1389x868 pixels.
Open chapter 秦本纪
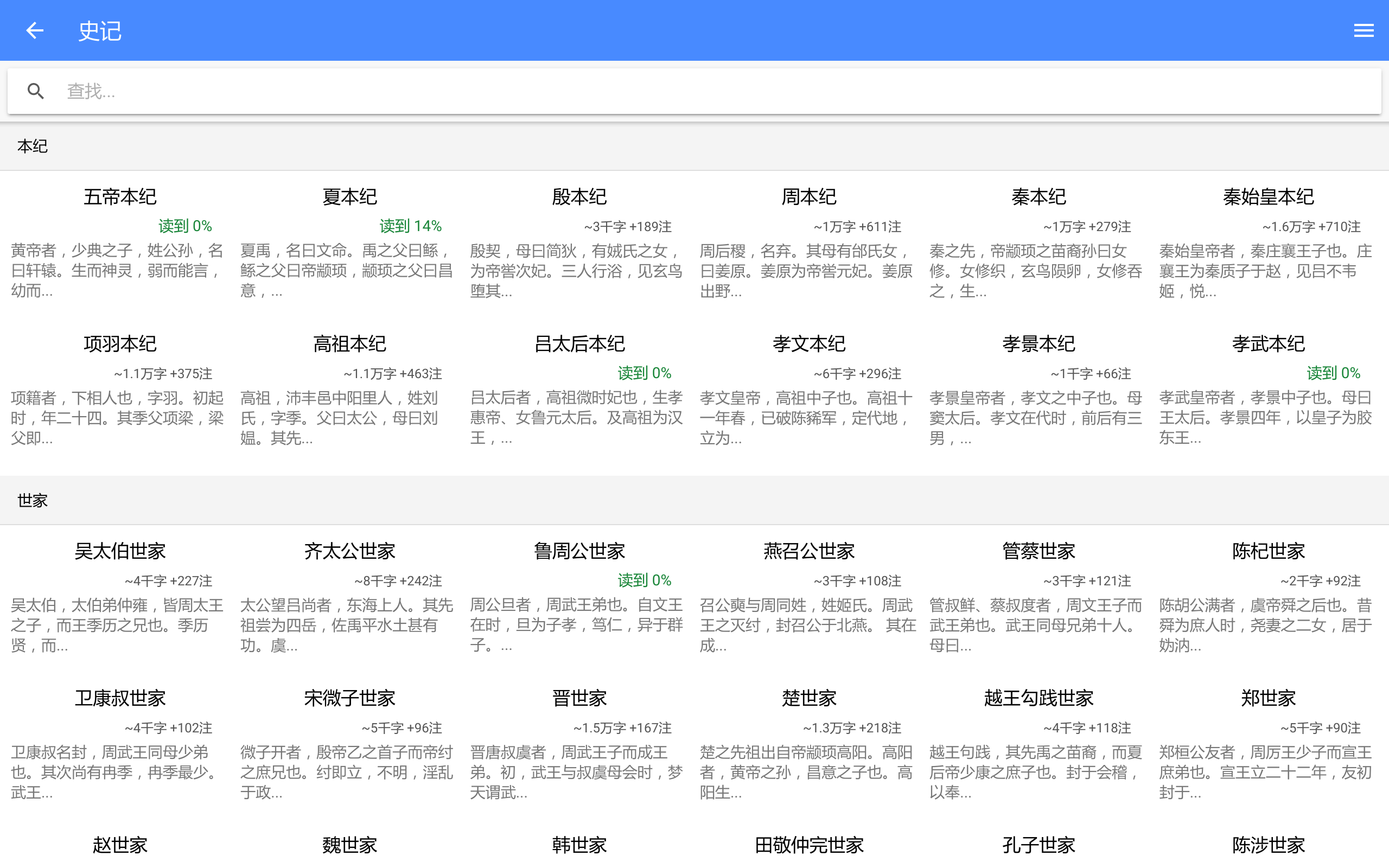tap(1038, 197)
